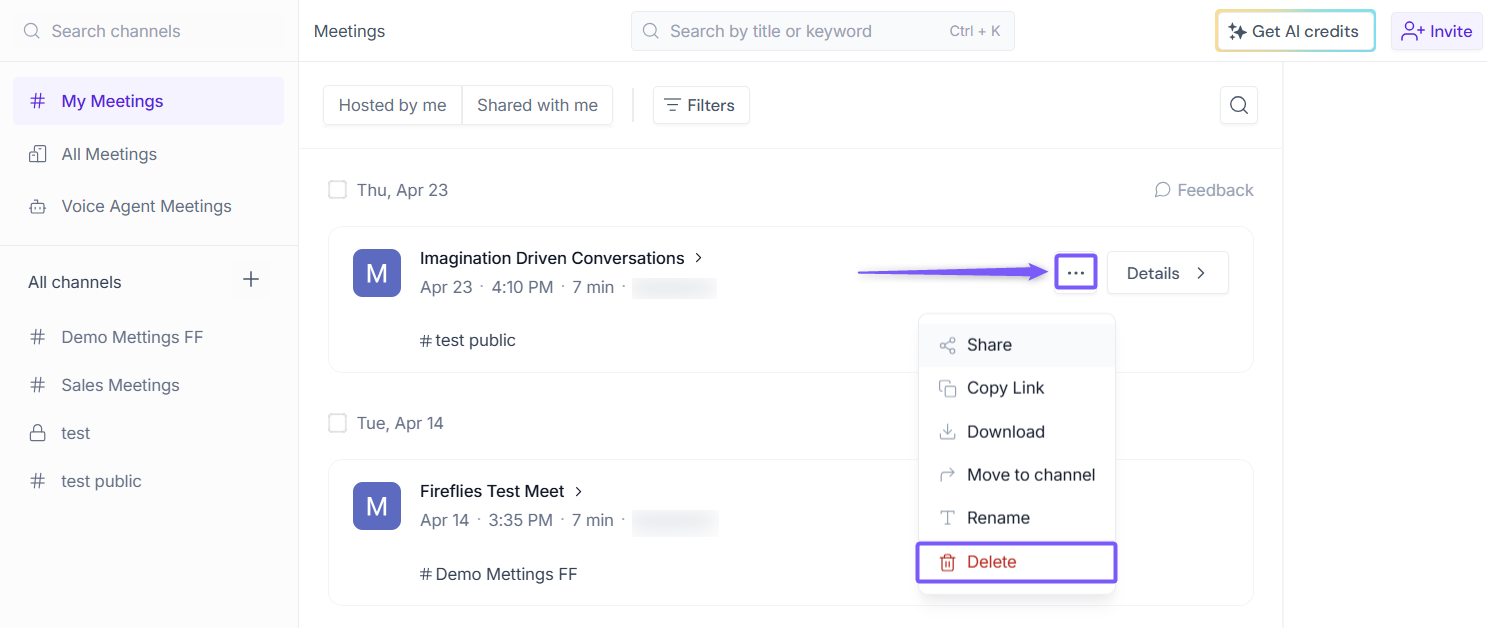Open Voice Agent Meetings in the sidebar

tap(148, 207)
